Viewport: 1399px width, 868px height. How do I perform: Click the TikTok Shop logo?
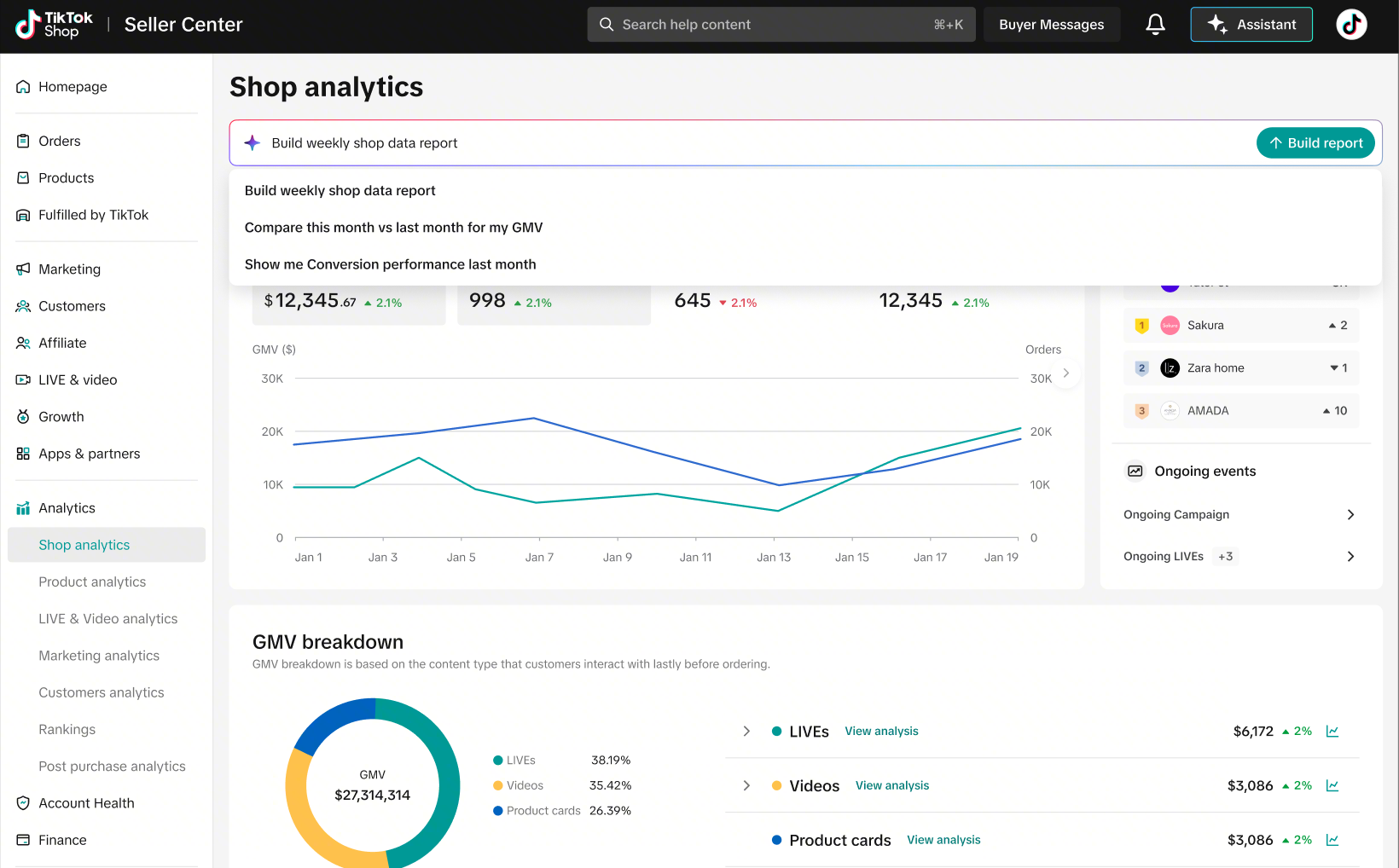(x=54, y=25)
